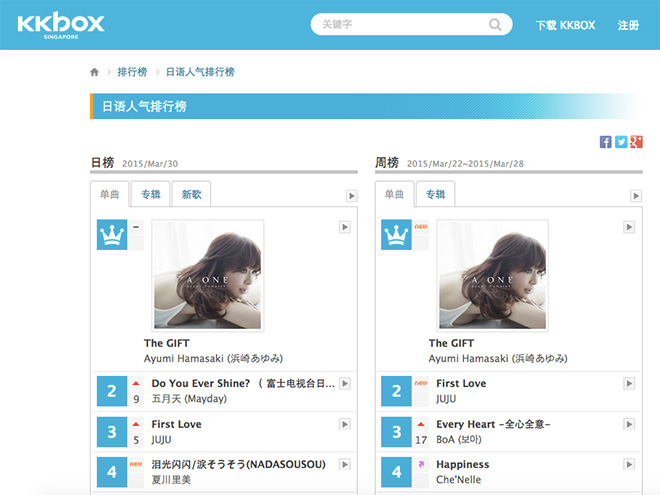Switch to 新歌 tab in daily chart

[192, 194]
